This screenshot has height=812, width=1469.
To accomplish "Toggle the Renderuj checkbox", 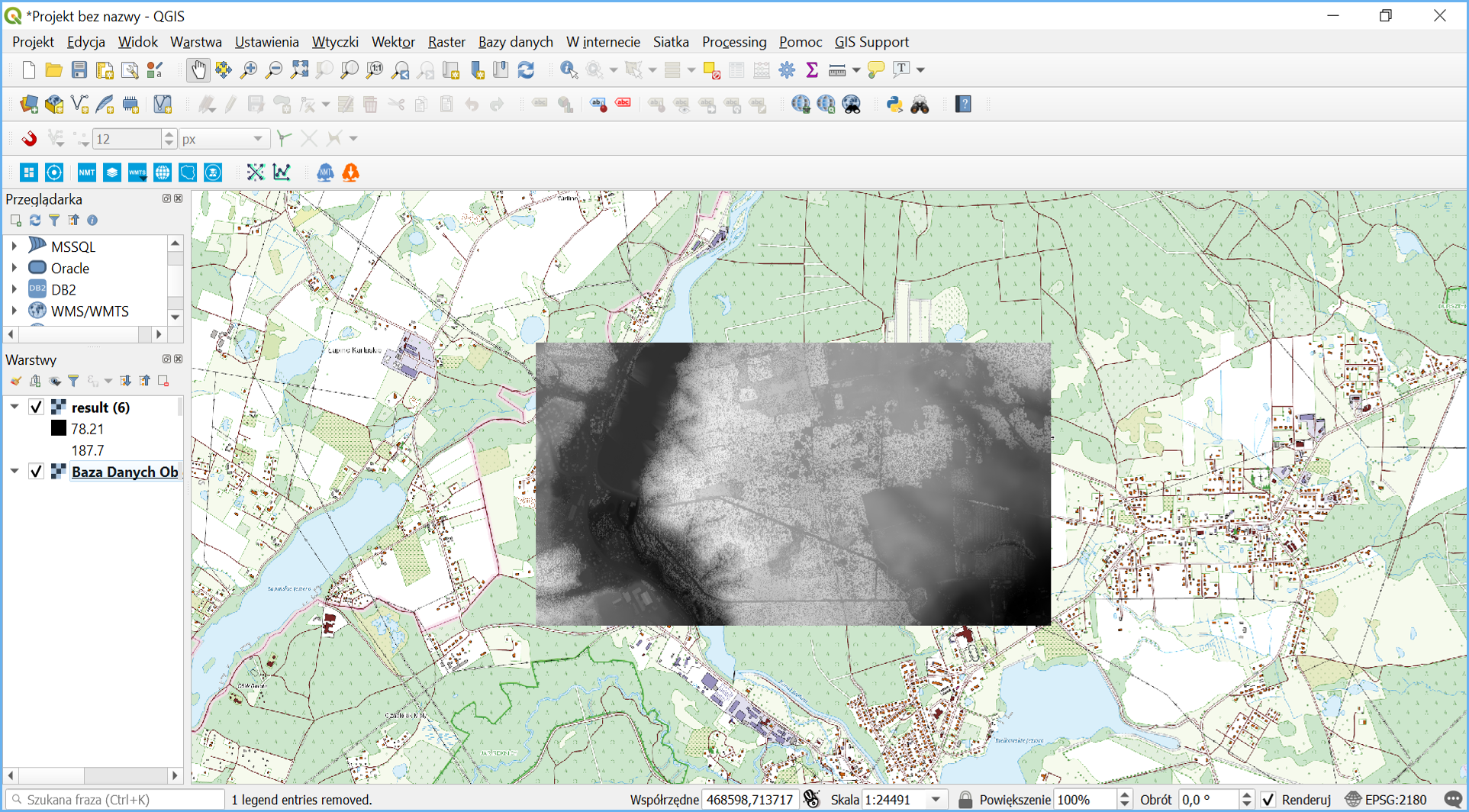I will click(x=1268, y=800).
